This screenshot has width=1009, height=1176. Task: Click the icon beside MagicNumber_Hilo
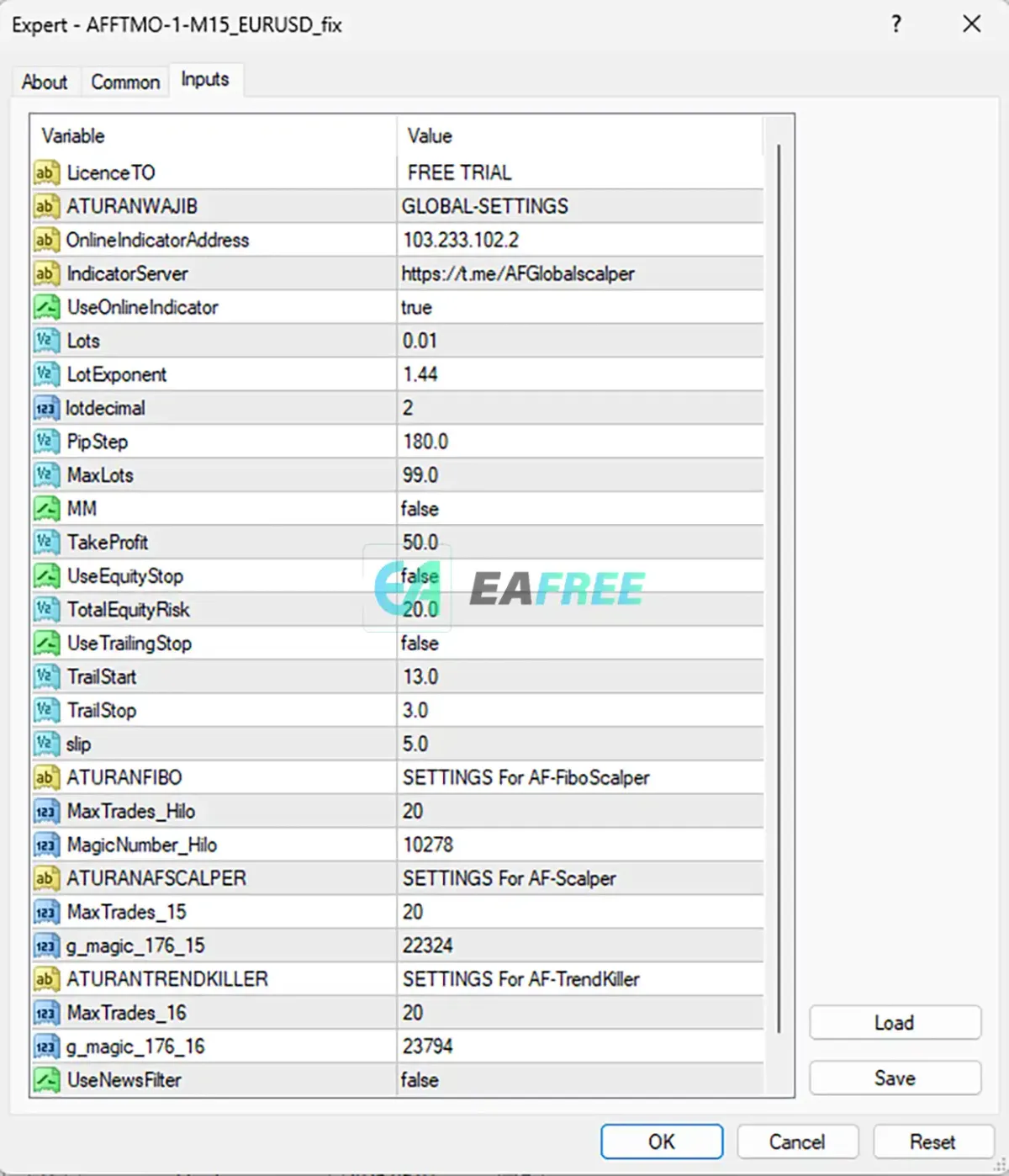(45, 845)
